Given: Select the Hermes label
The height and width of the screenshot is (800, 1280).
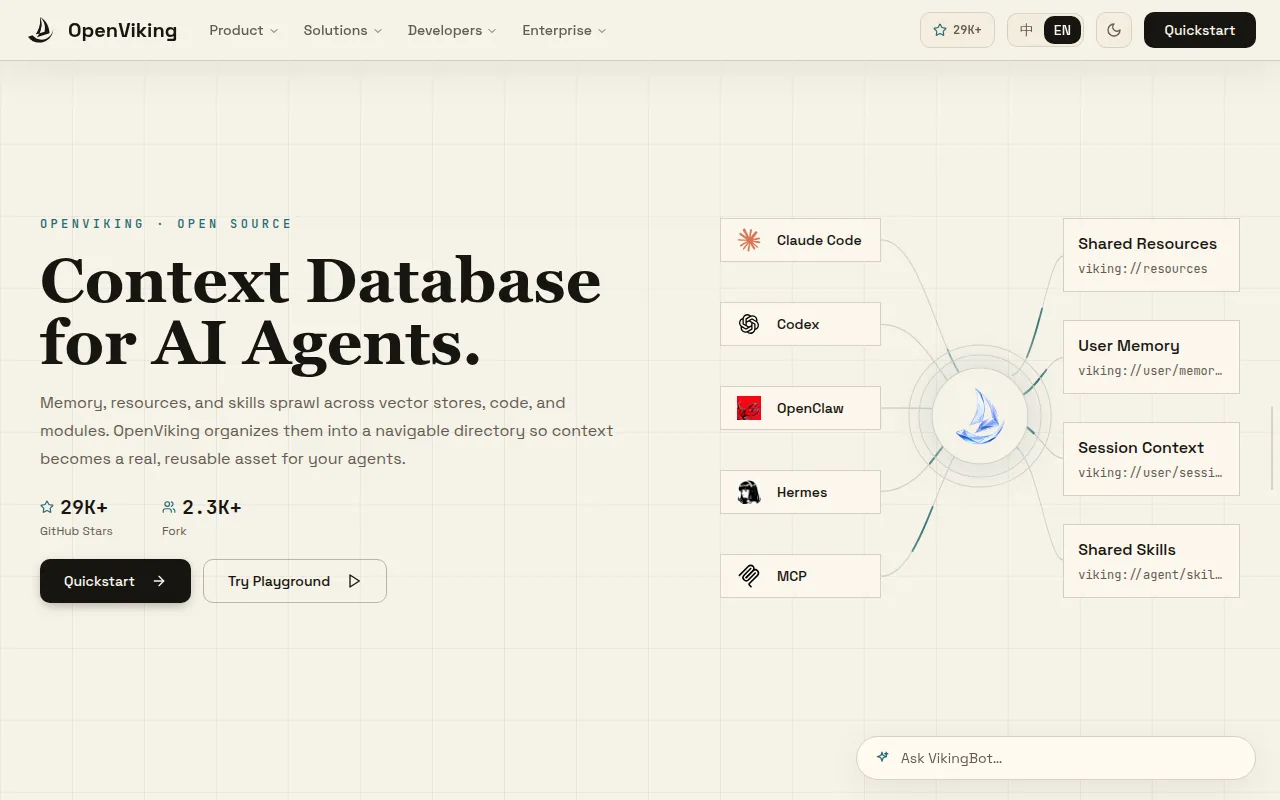Looking at the screenshot, I should tap(802, 492).
